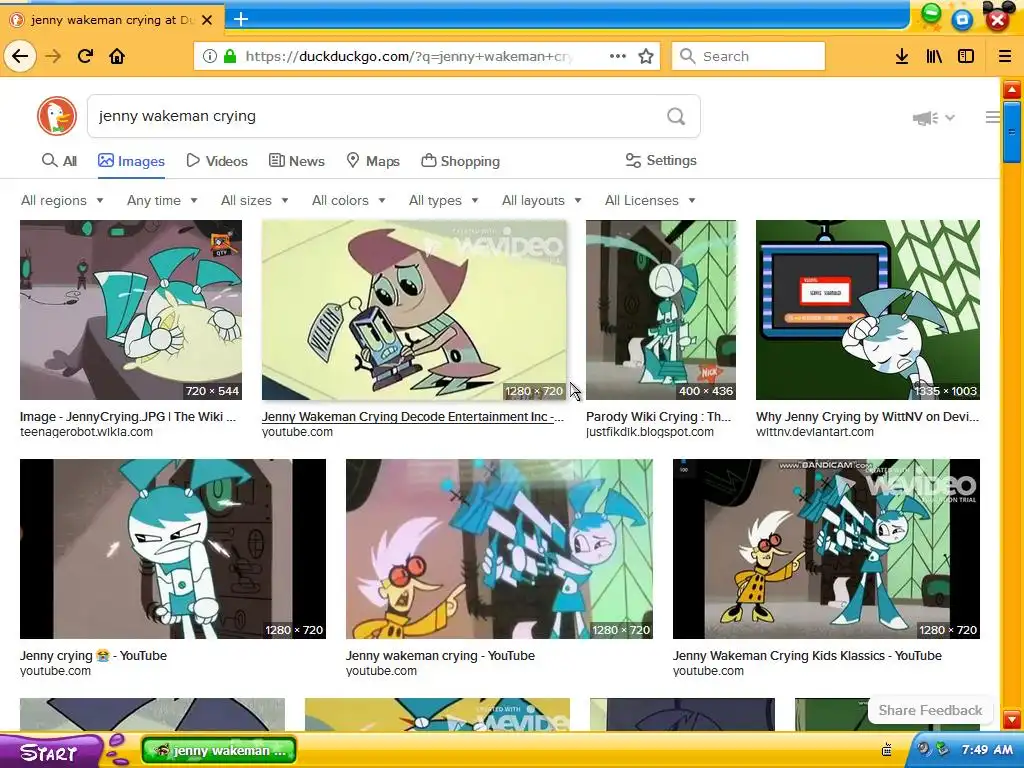Open a new tab with the plus icon
Screen dimensions: 1024x768
pyautogui.click(x=241, y=19)
